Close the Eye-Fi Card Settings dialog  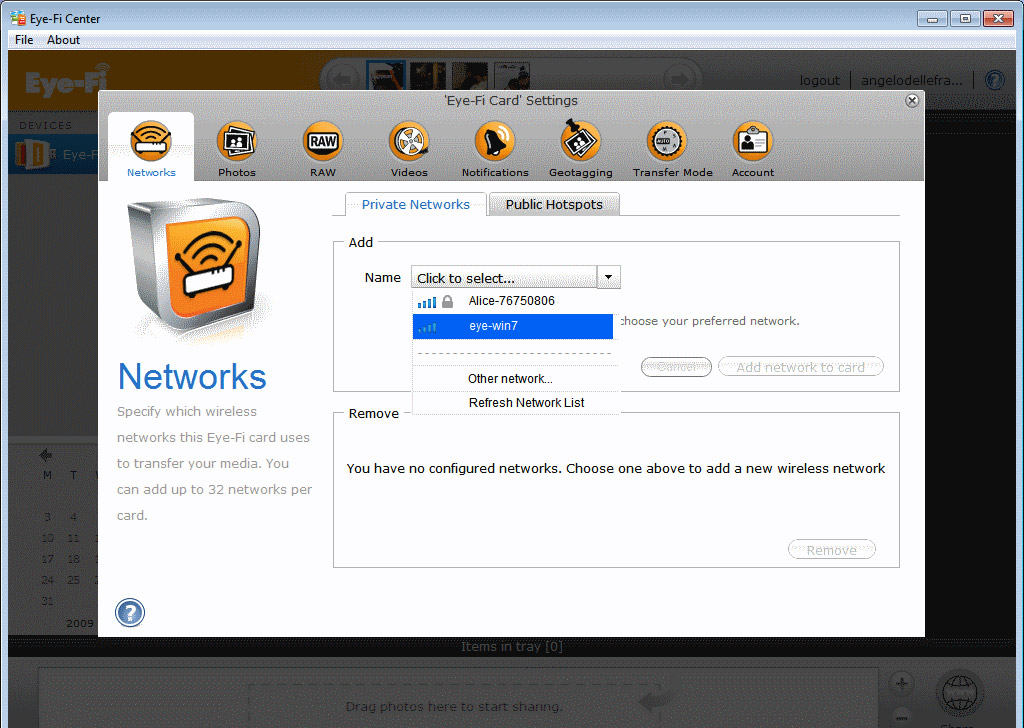point(912,101)
